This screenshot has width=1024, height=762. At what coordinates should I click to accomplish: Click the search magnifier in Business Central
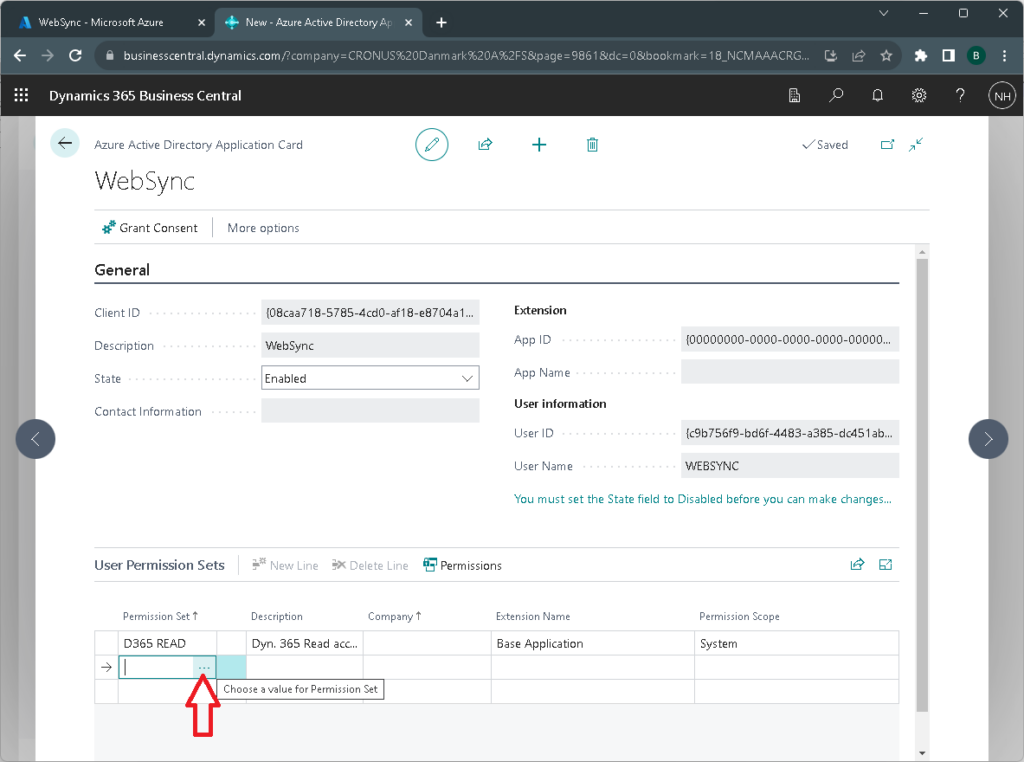(836, 96)
